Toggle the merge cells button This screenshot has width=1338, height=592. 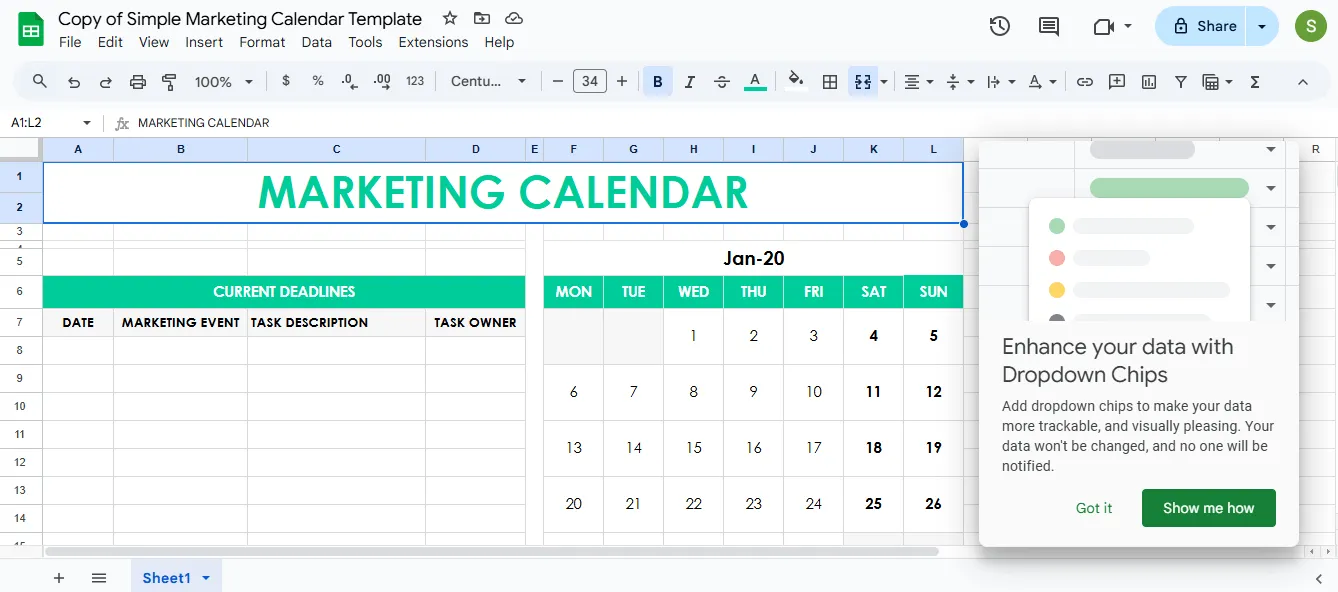[x=863, y=82]
